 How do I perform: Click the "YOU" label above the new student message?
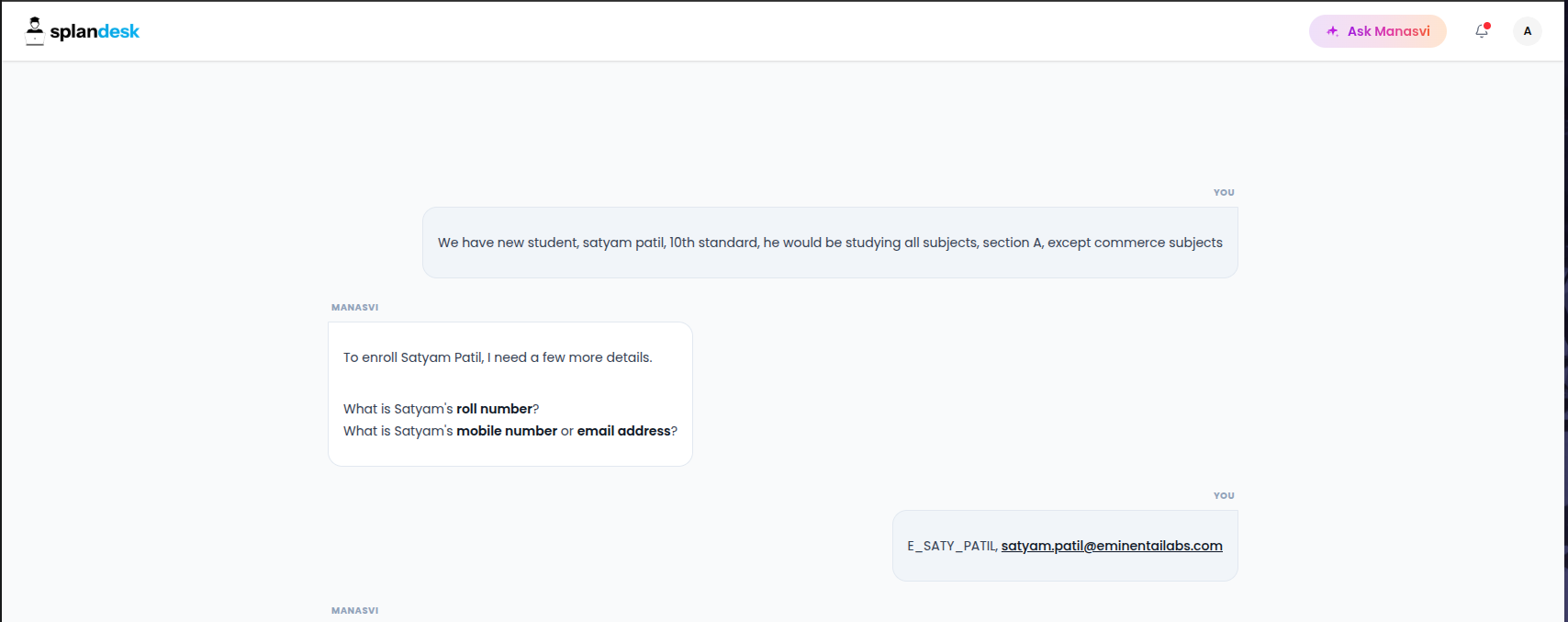(1224, 193)
